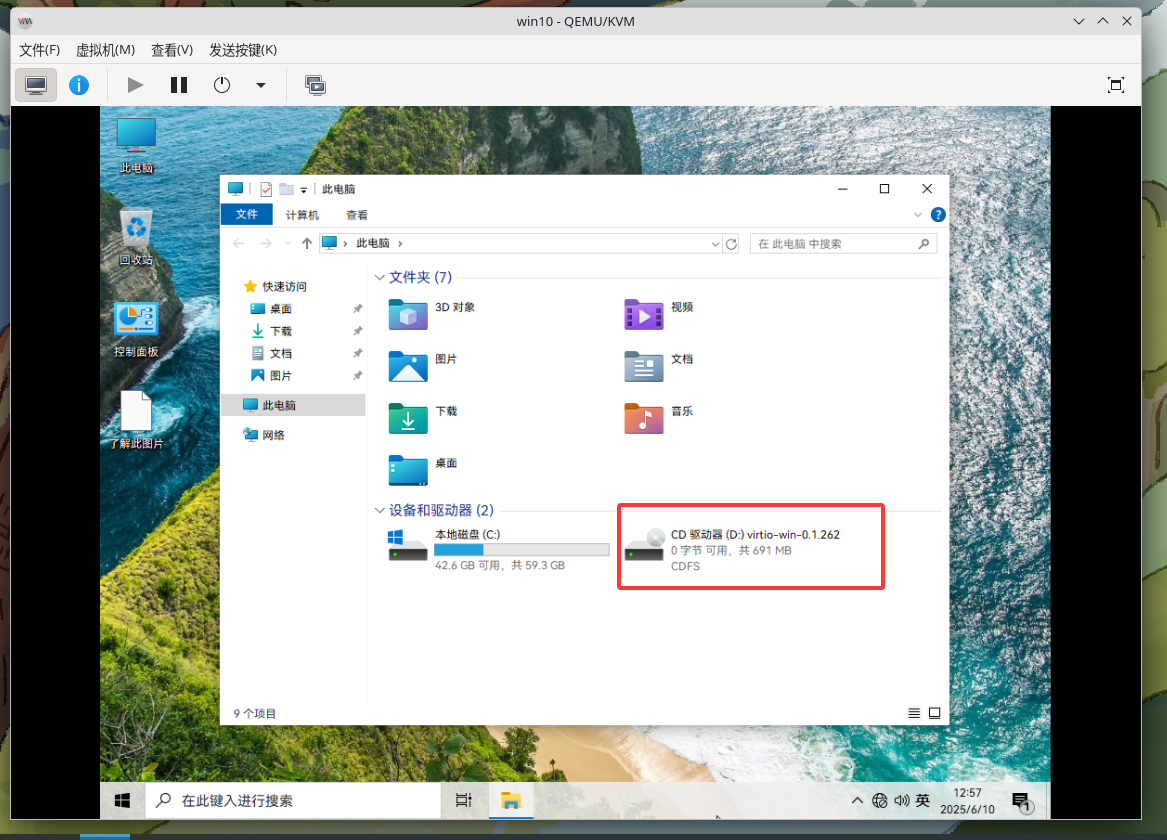Click the Properties icon in Explorer title bar
Image resolution: width=1167 pixels, height=840 pixels.
[266, 189]
